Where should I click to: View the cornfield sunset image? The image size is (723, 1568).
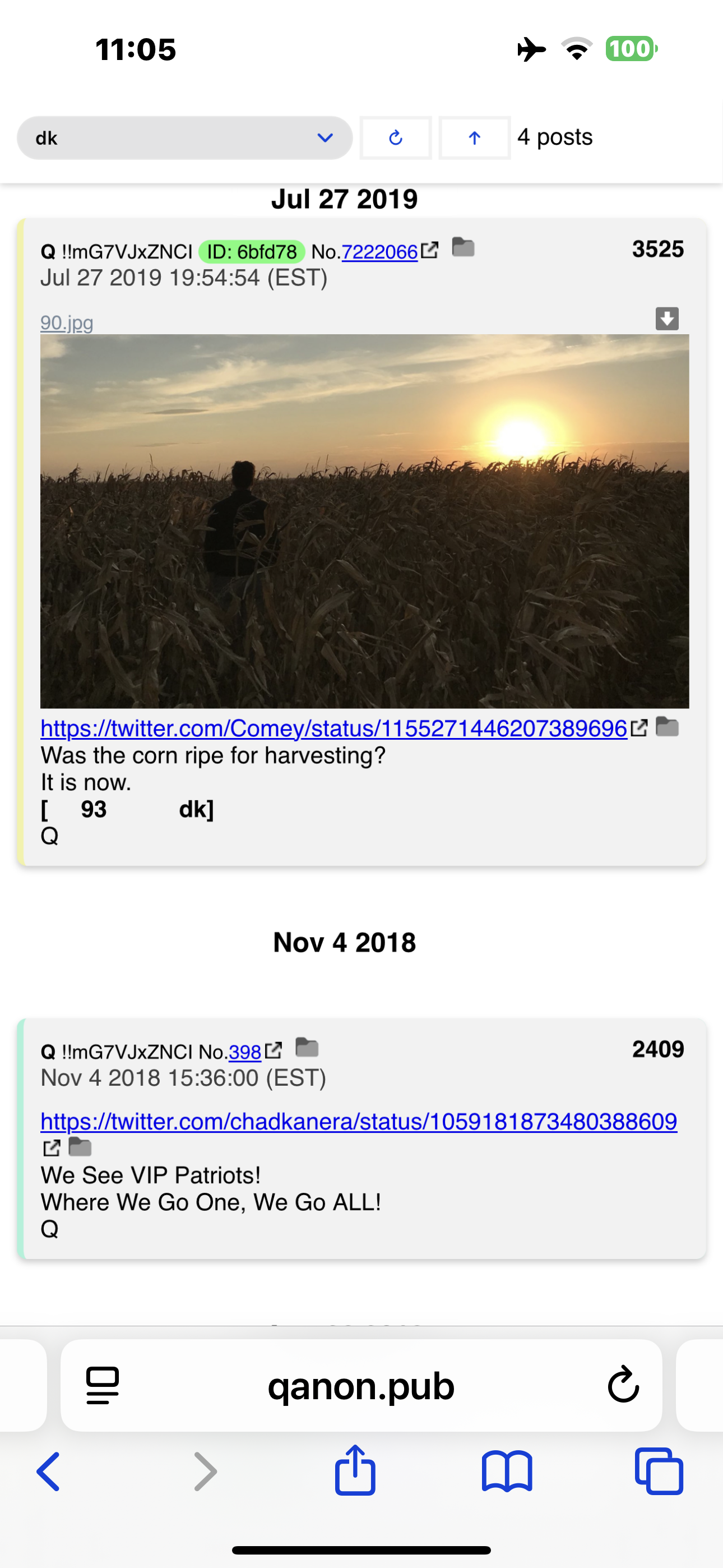click(x=364, y=521)
